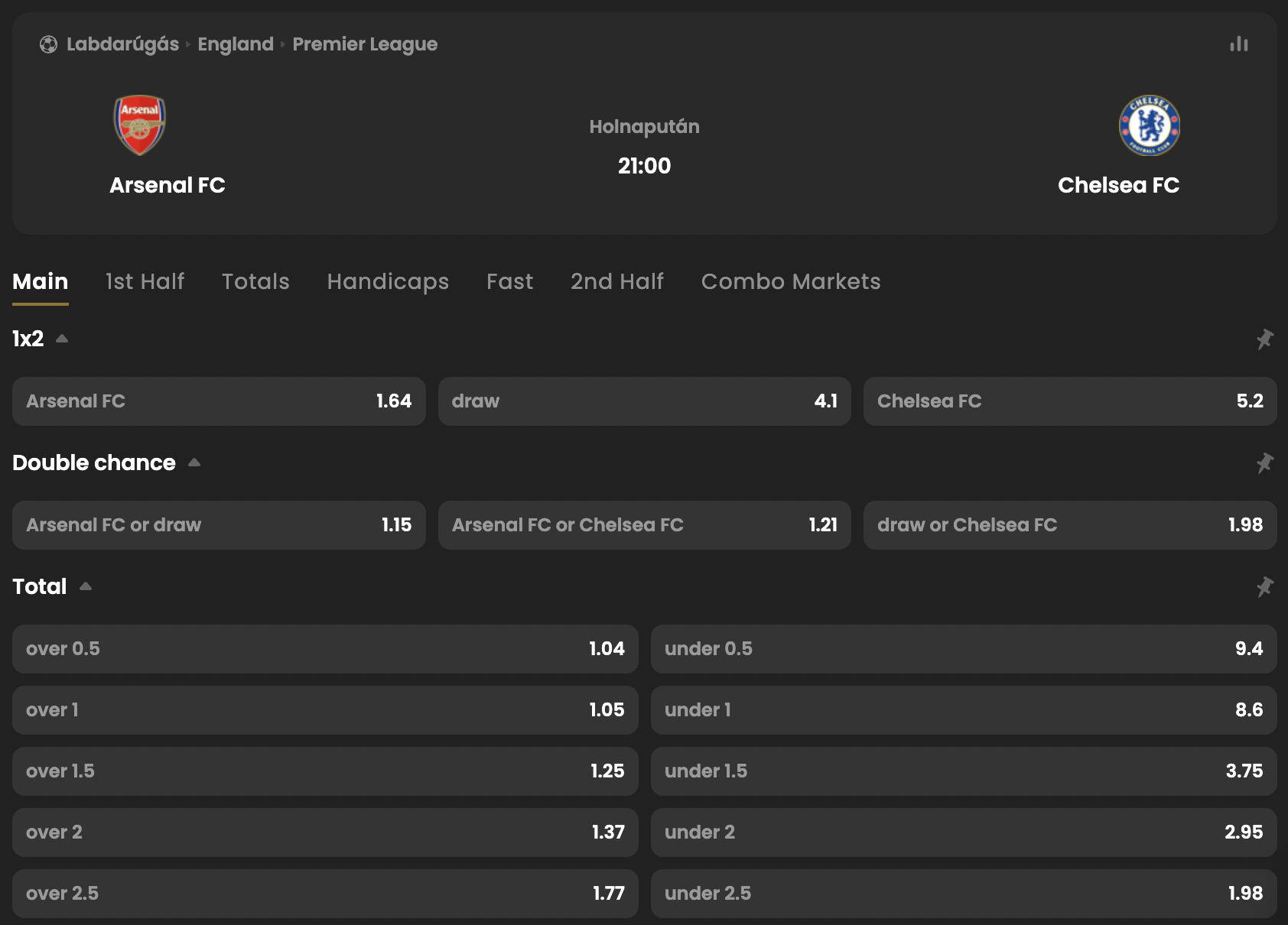
Task: Pick over 1.5 goals at 1.25
Action: click(325, 771)
